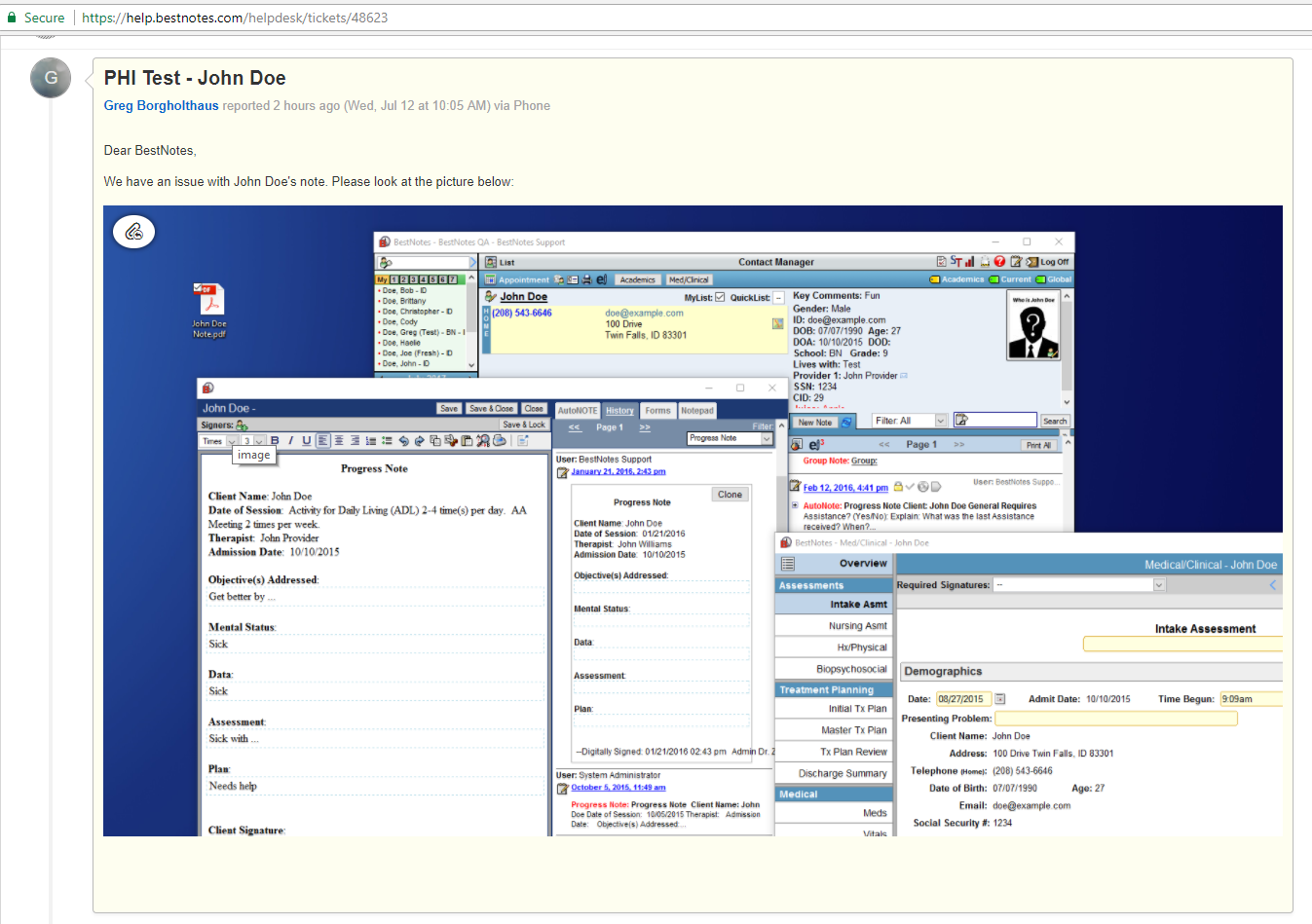The image size is (1312, 924).
Task: Toggle the MyList checkbox
Action: pyautogui.click(x=720, y=297)
